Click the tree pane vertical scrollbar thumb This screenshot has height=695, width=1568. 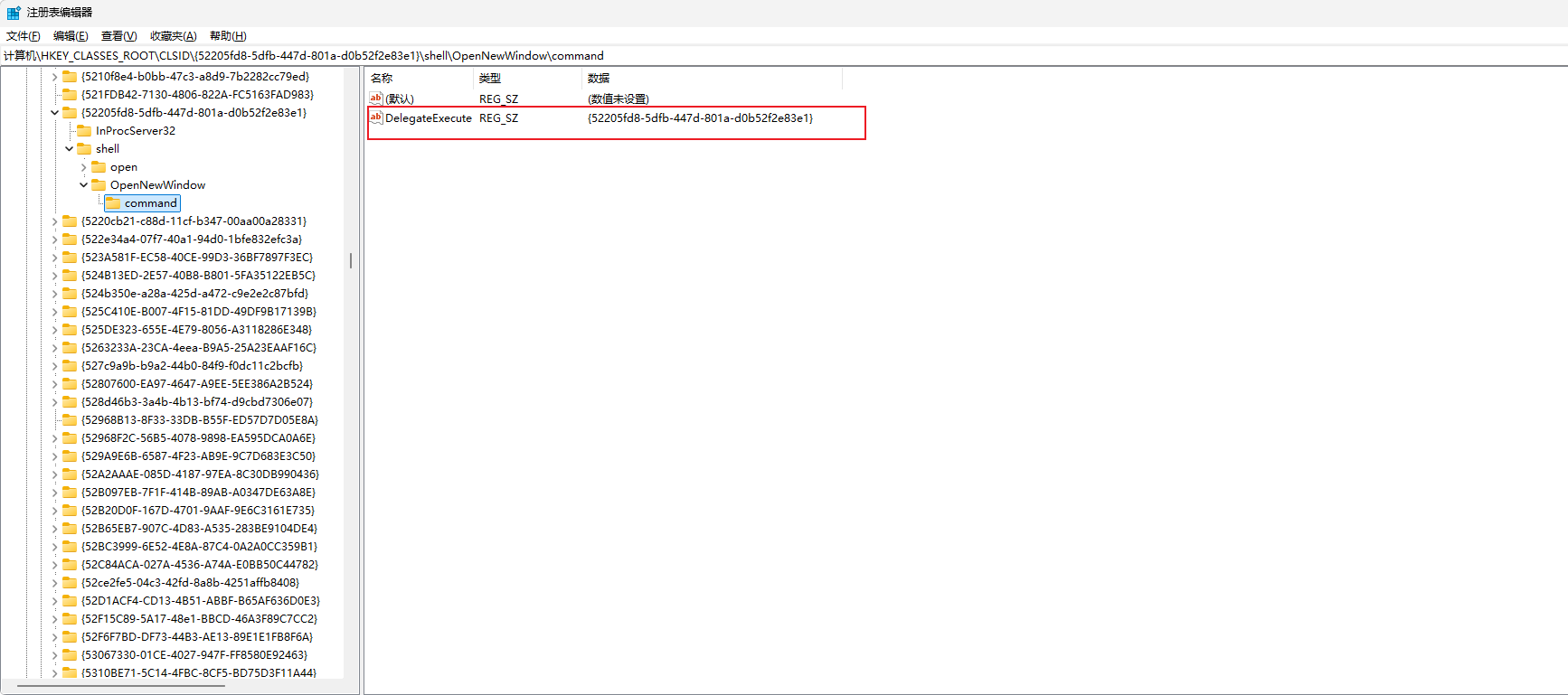pyautogui.click(x=351, y=260)
